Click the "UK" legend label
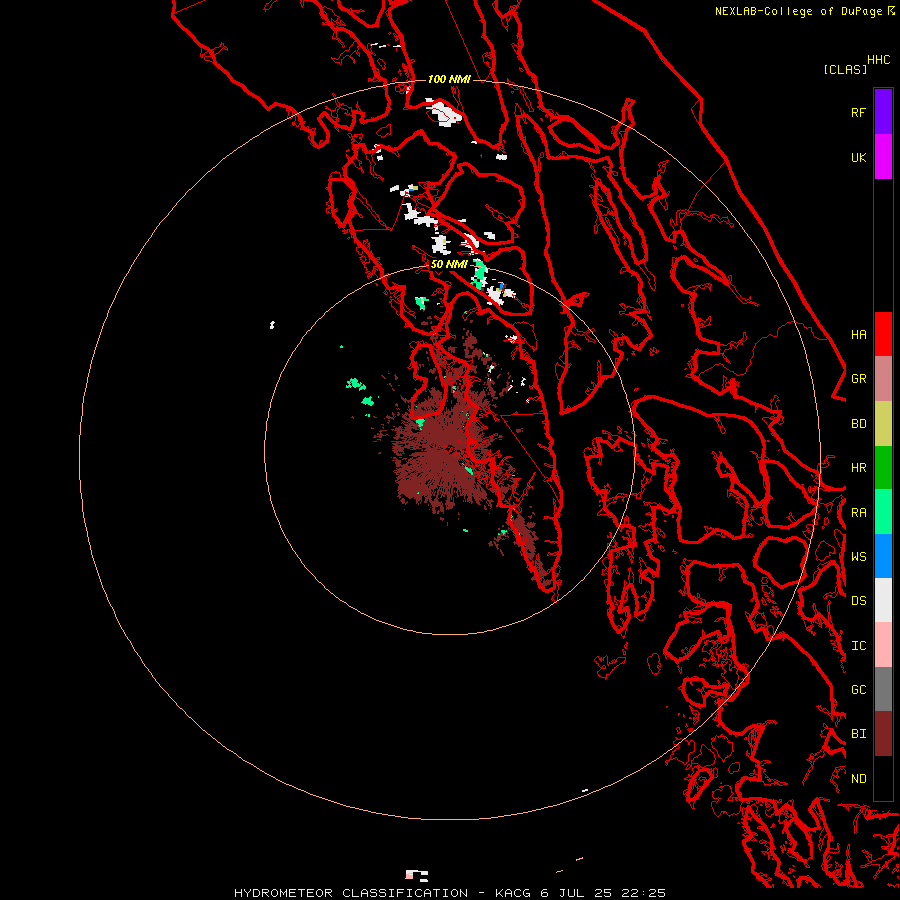900x900 pixels. click(x=858, y=158)
